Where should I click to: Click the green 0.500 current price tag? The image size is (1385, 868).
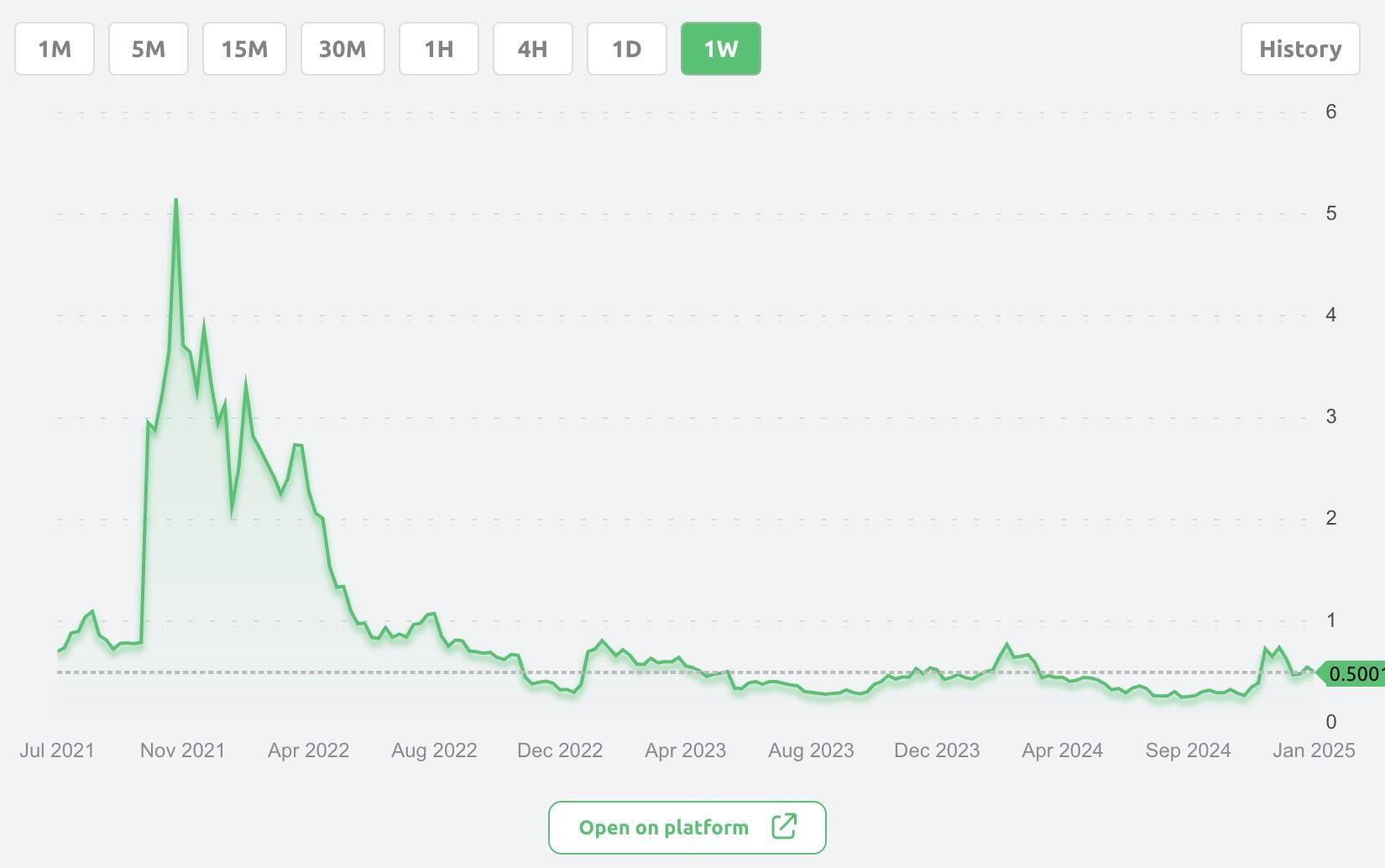coord(1354,673)
